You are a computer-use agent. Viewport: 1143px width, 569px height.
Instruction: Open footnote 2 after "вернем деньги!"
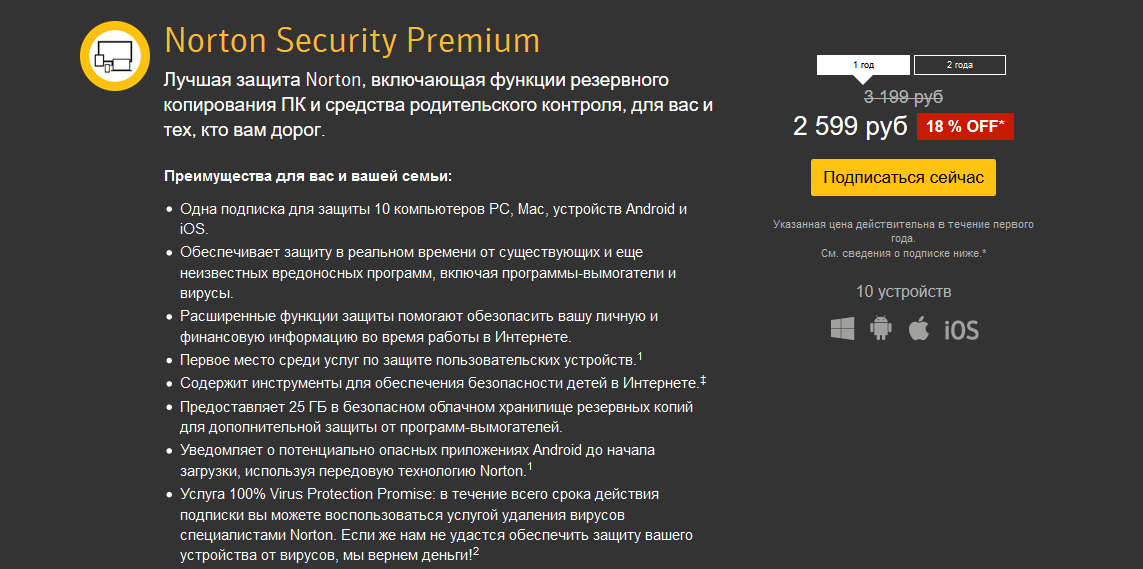pyautogui.click(x=476, y=552)
